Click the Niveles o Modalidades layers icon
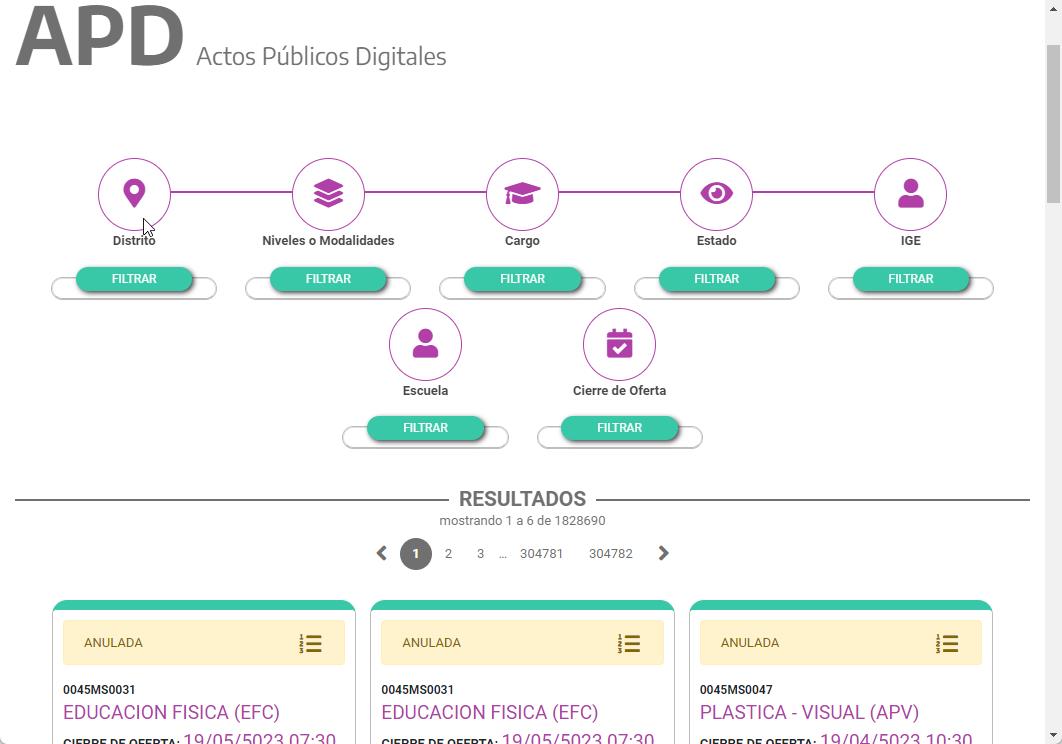 [328, 194]
